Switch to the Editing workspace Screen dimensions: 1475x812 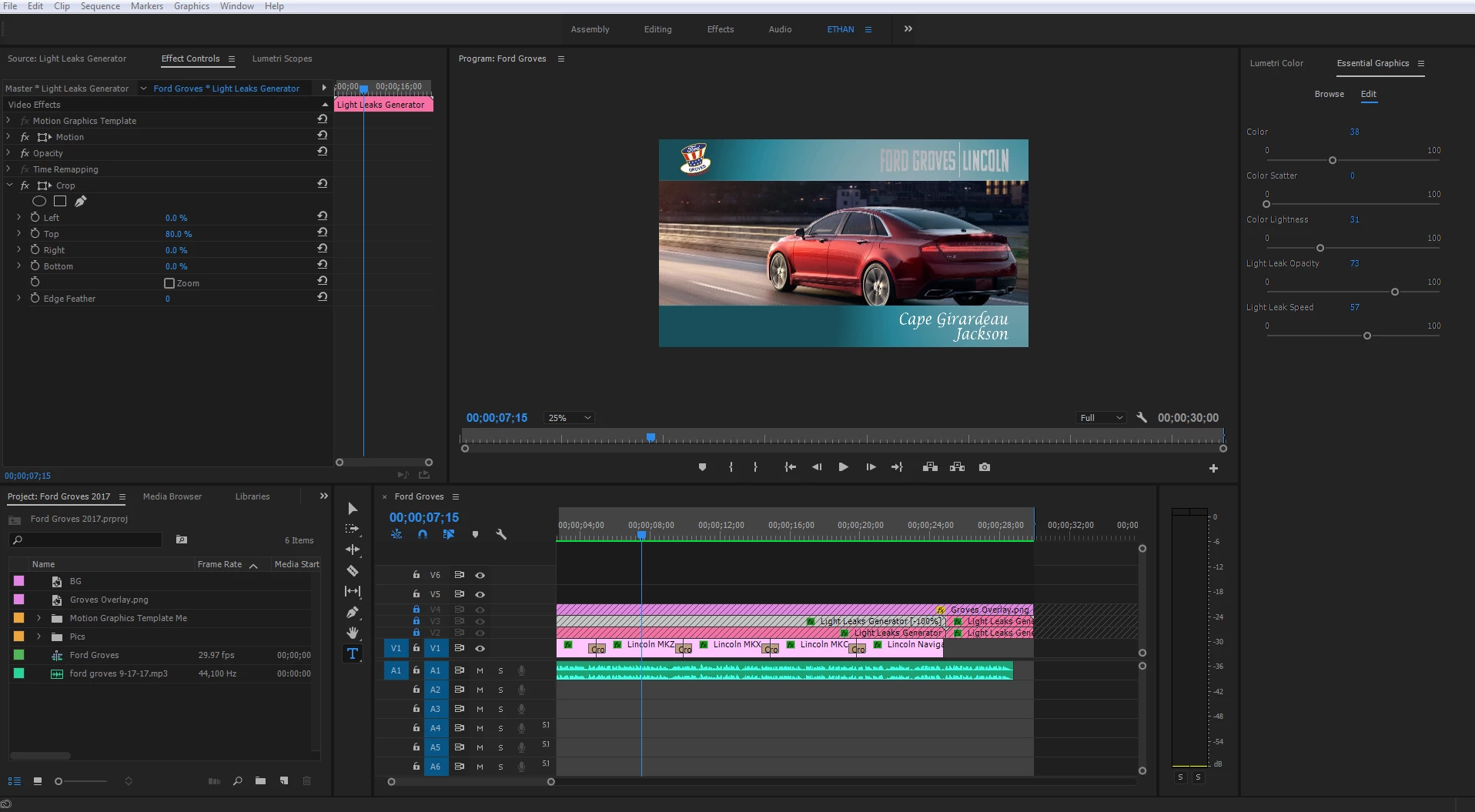pos(657,29)
